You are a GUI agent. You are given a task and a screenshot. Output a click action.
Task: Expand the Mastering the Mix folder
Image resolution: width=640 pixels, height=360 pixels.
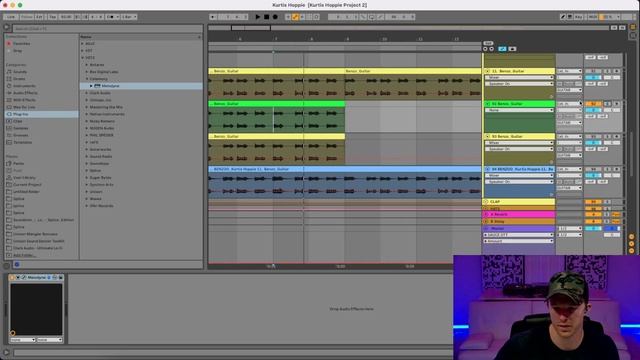87,107
